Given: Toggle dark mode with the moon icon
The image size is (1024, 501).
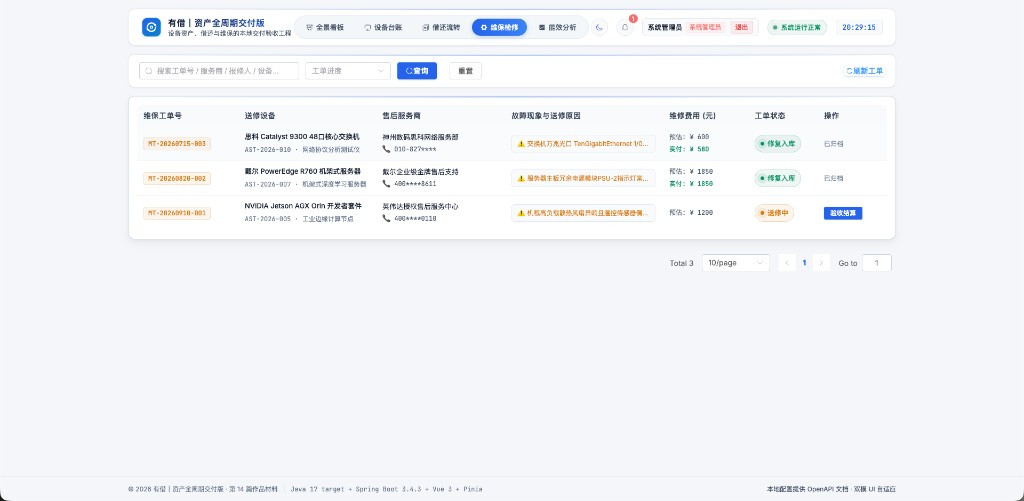Looking at the screenshot, I should (x=600, y=27).
